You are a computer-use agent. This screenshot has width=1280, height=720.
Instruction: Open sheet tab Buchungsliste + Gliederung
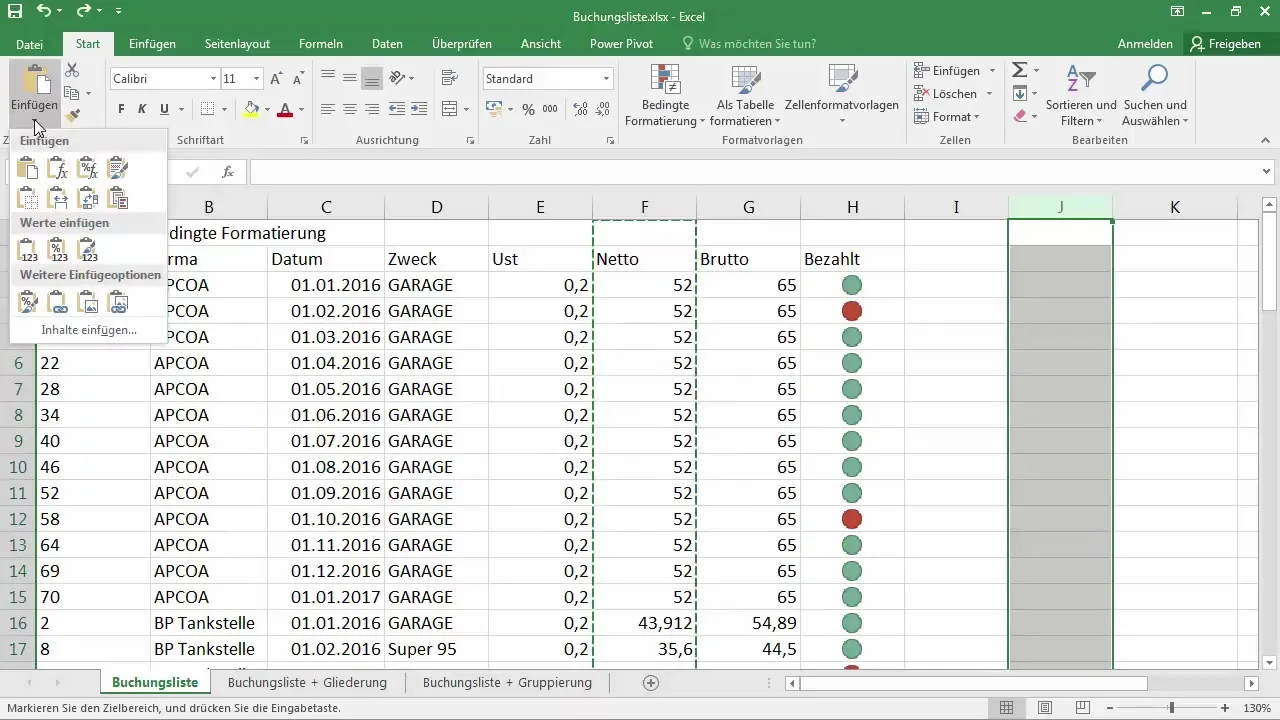point(307,683)
